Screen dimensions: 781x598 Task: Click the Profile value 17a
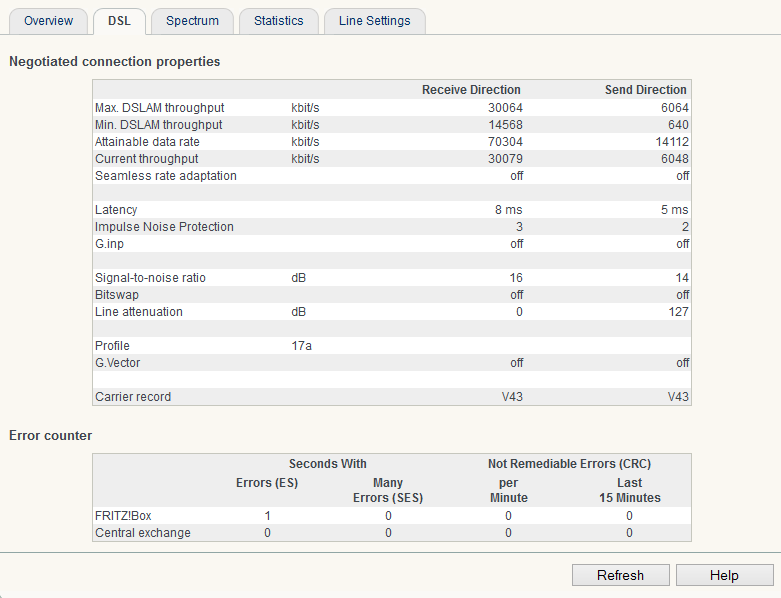[302, 346]
